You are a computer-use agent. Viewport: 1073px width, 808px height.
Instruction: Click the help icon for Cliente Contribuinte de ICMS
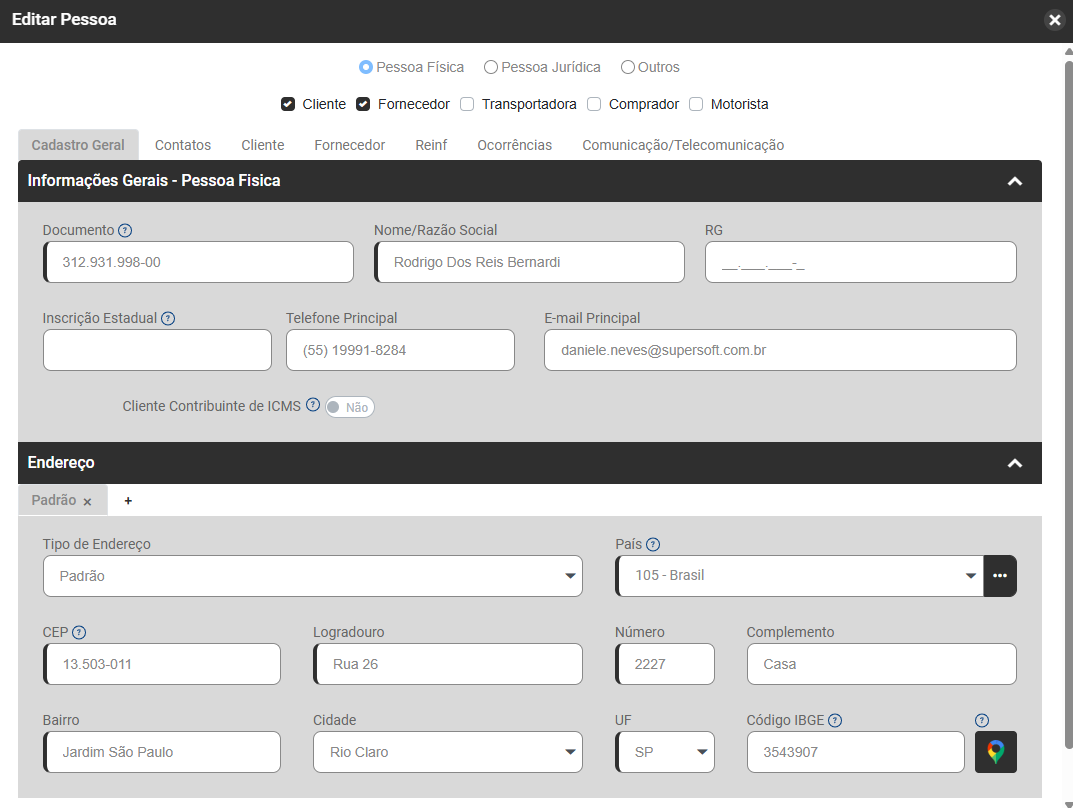313,405
